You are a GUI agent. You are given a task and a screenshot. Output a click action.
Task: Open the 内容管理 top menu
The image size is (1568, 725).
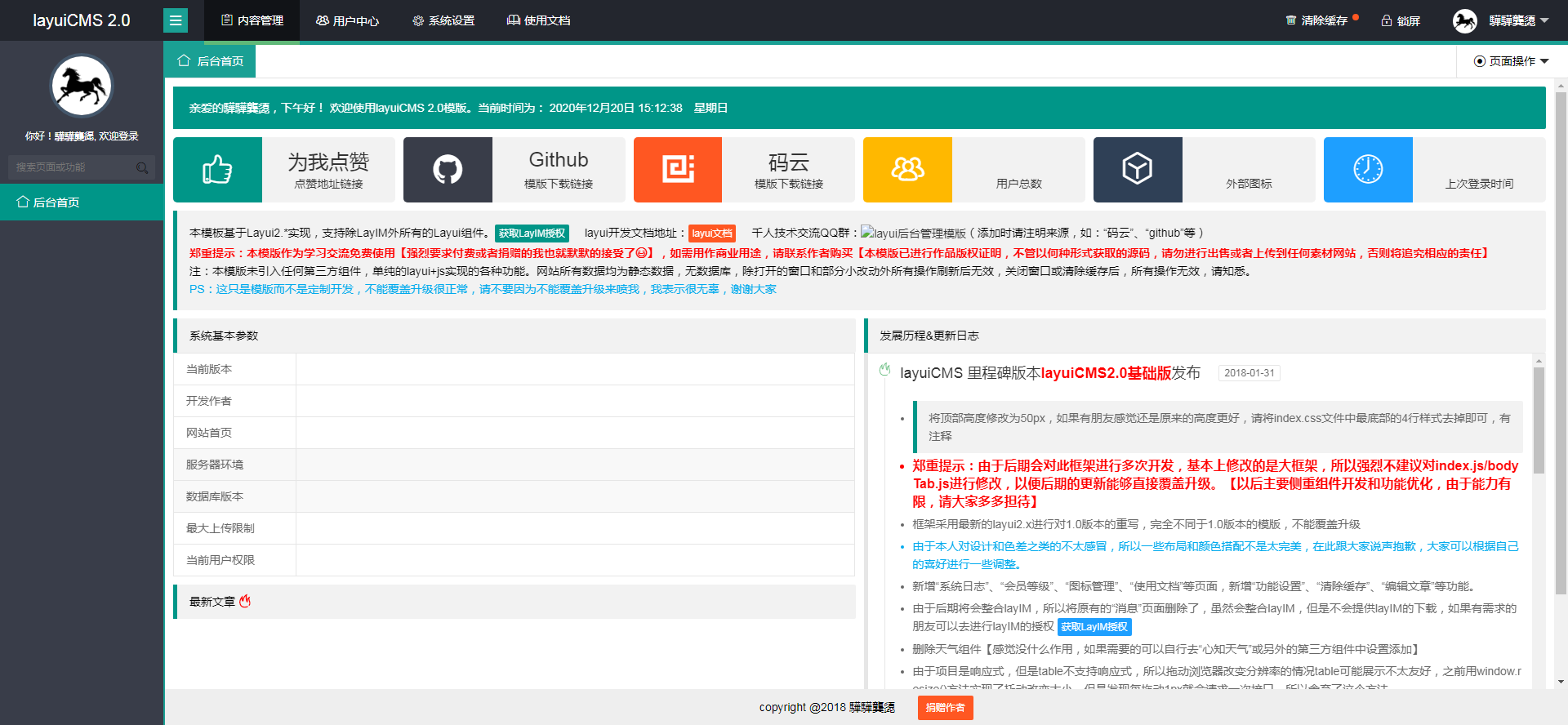(x=252, y=20)
